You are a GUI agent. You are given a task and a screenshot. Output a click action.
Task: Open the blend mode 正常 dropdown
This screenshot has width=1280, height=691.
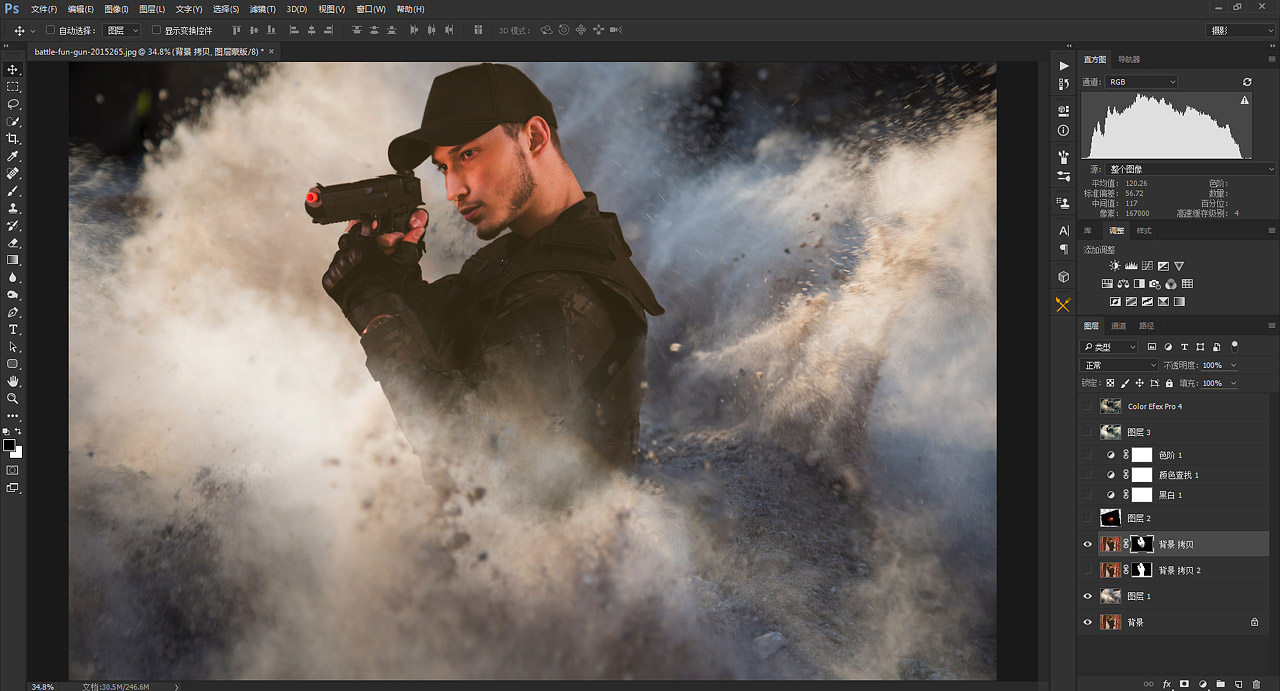pos(1118,365)
